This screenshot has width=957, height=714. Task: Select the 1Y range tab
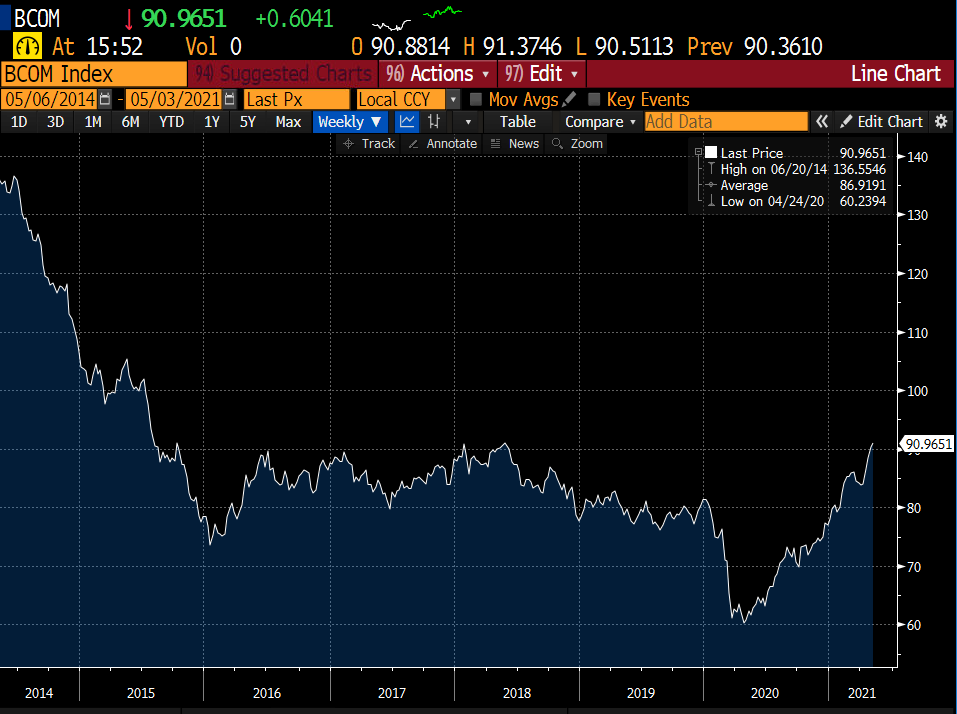212,121
